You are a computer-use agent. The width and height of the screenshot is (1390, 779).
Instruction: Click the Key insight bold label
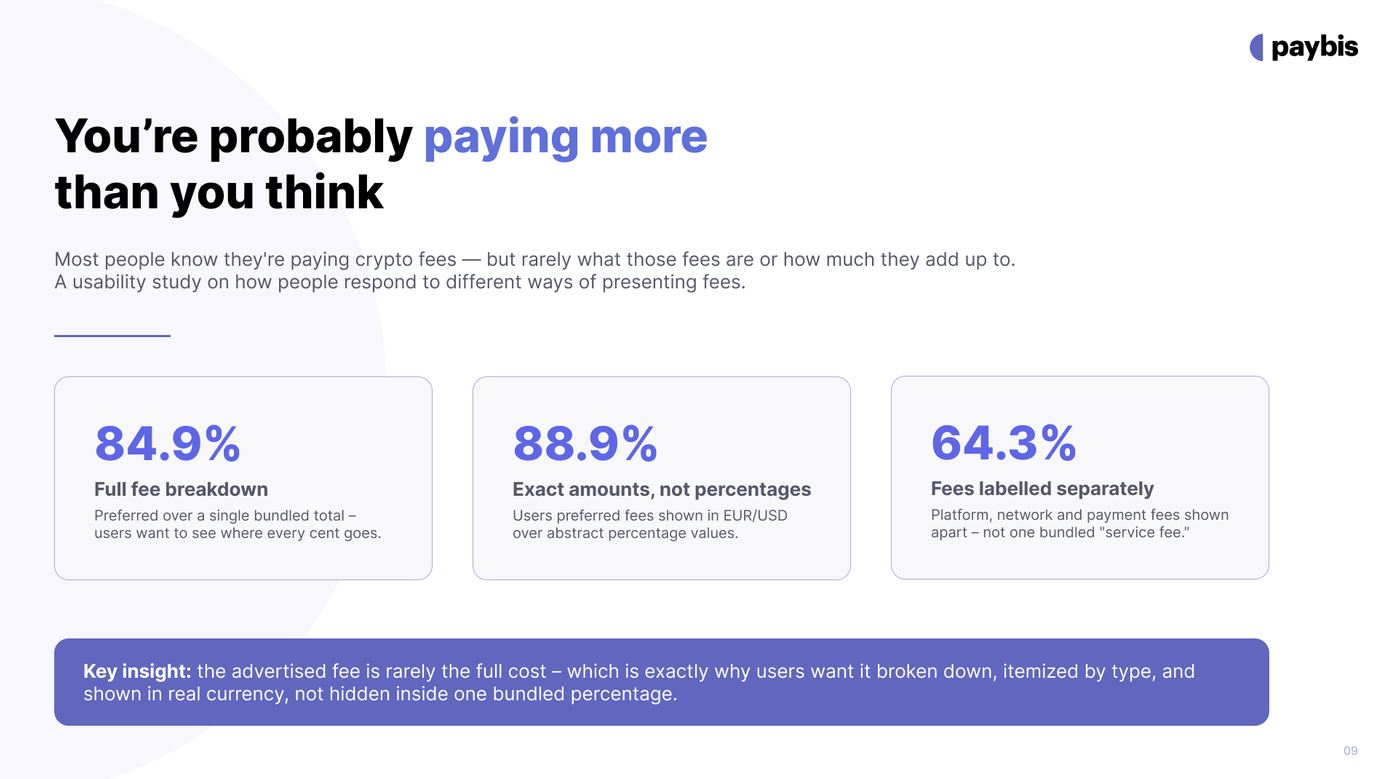click(137, 671)
